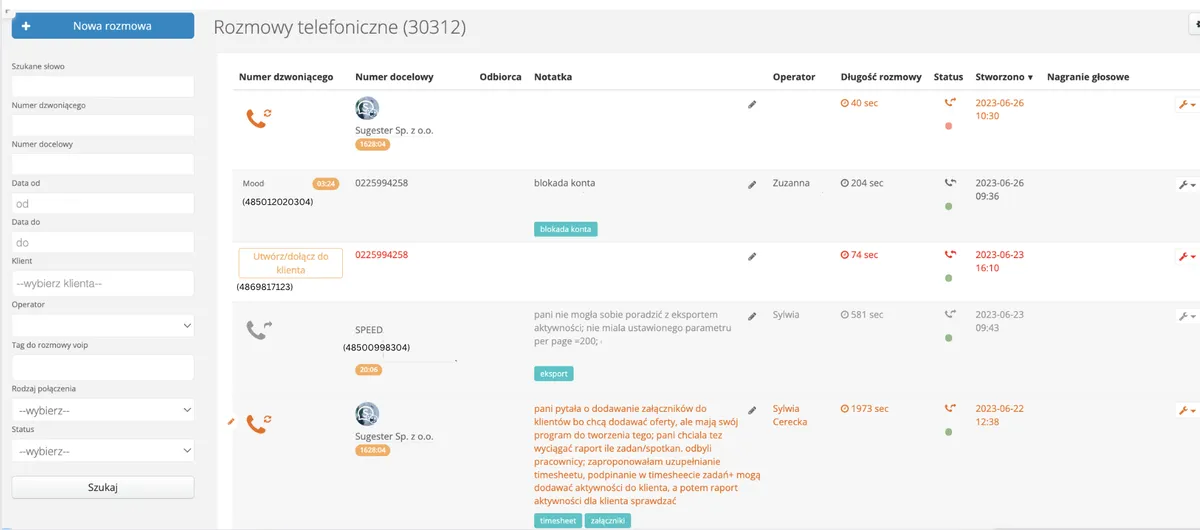Click the call status icon in the 09:36 row
1200x530 pixels.
(x=949, y=183)
